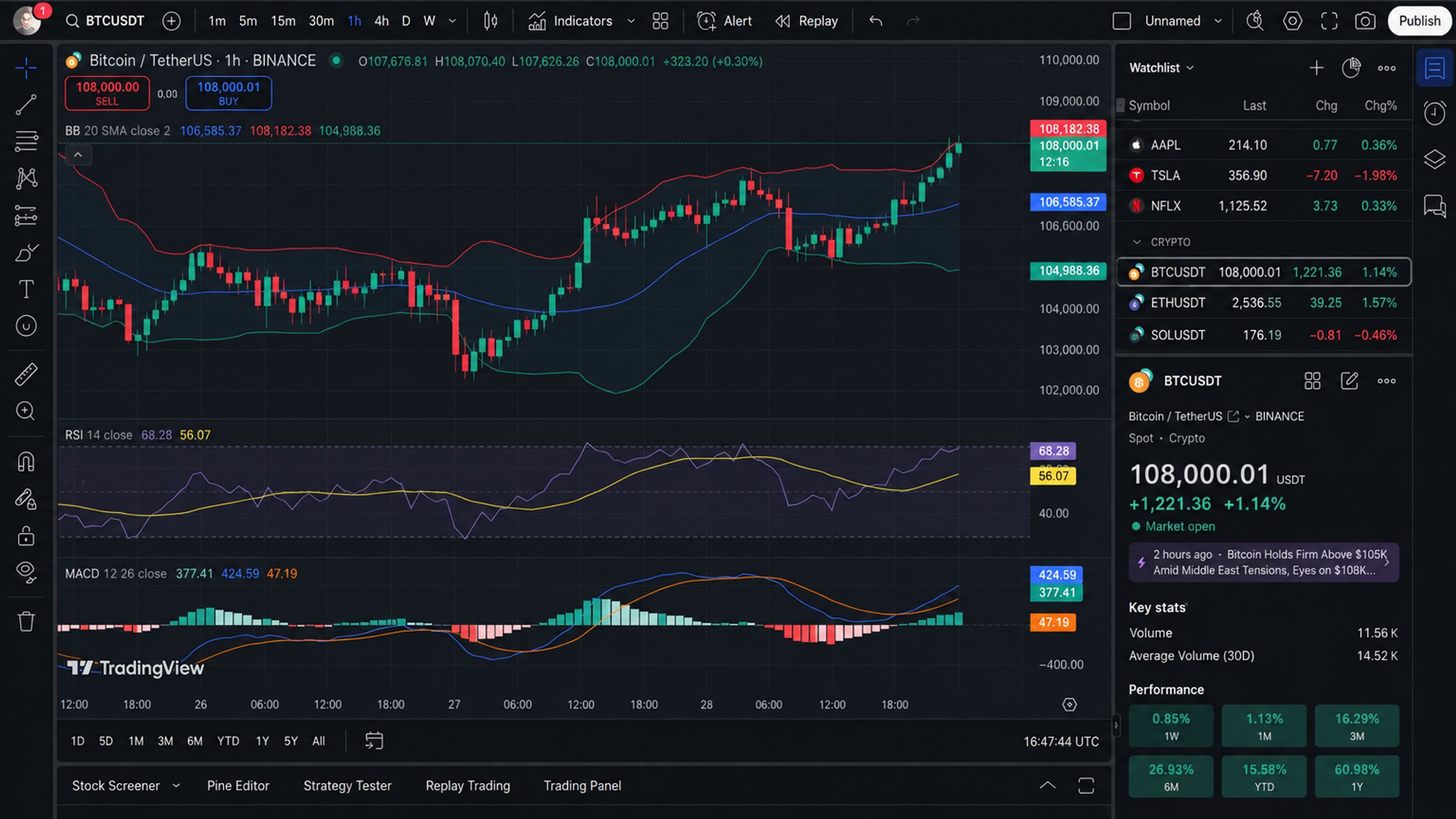Select the trend line drawing tool

click(x=26, y=104)
